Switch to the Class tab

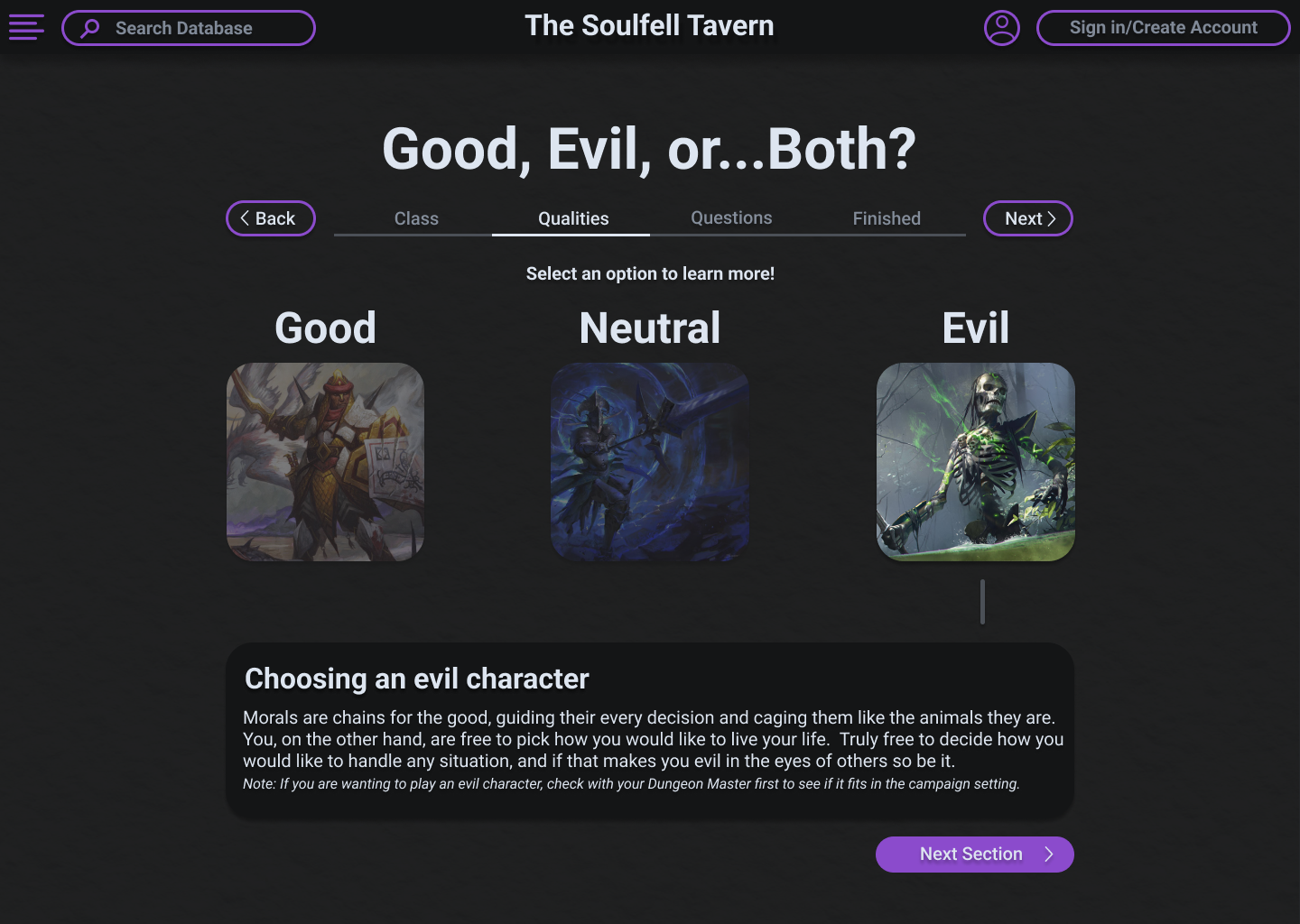[x=416, y=218]
